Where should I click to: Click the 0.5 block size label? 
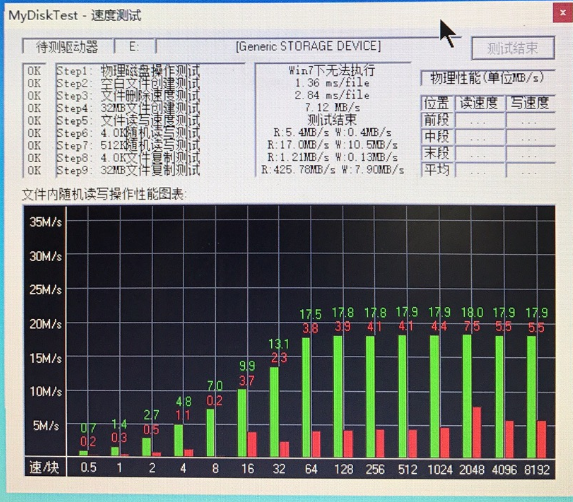point(88,468)
